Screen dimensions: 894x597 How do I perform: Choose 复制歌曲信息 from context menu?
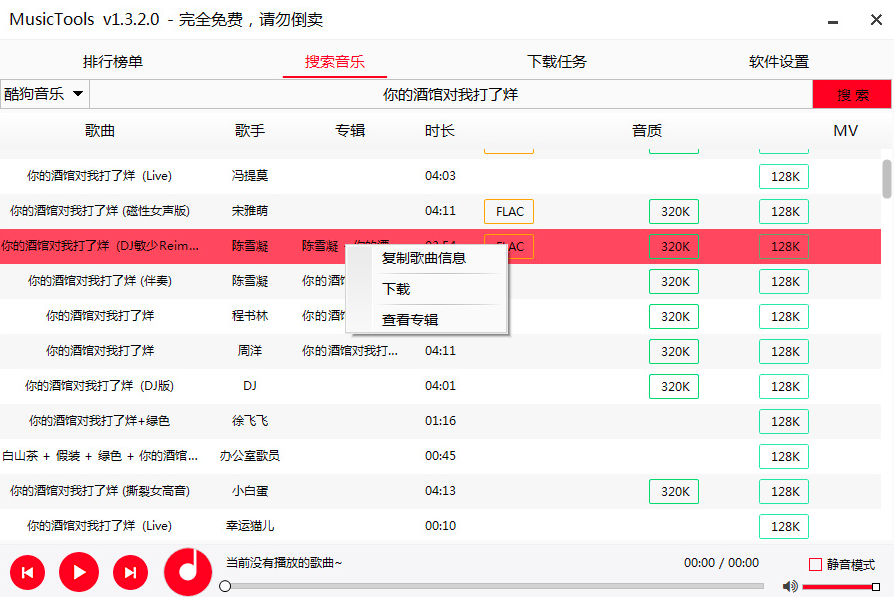(424, 258)
